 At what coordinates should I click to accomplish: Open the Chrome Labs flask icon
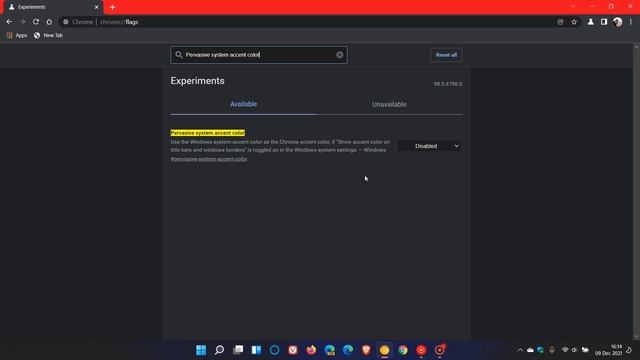tap(591, 22)
